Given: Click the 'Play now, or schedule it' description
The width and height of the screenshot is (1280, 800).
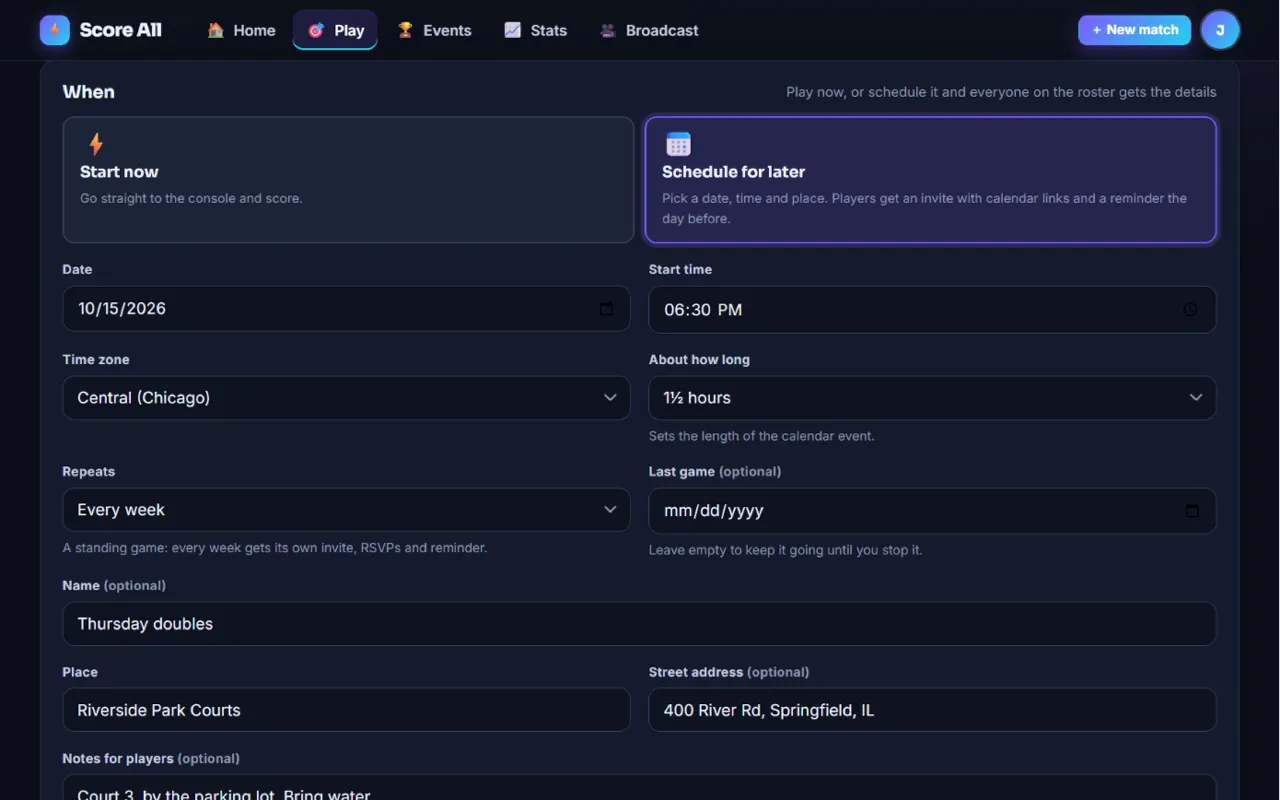Looking at the screenshot, I should coord(1001,92).
